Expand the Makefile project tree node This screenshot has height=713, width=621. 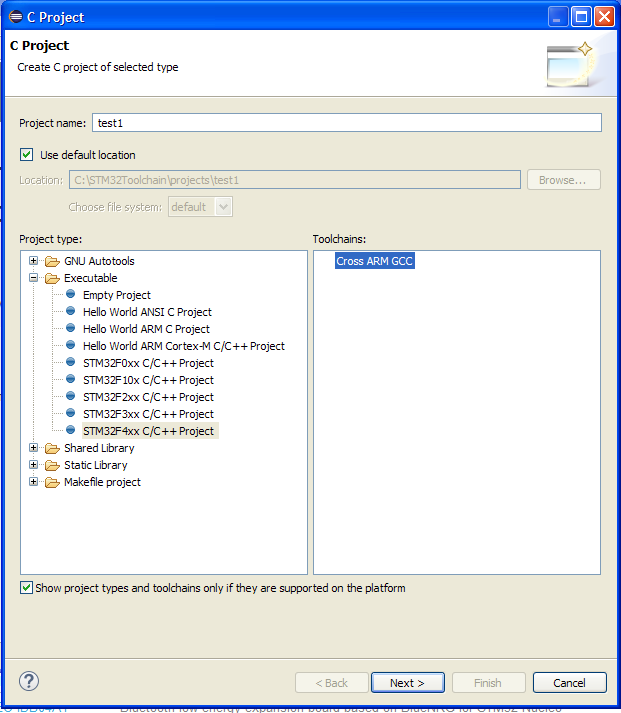click(x=33, y=481)
